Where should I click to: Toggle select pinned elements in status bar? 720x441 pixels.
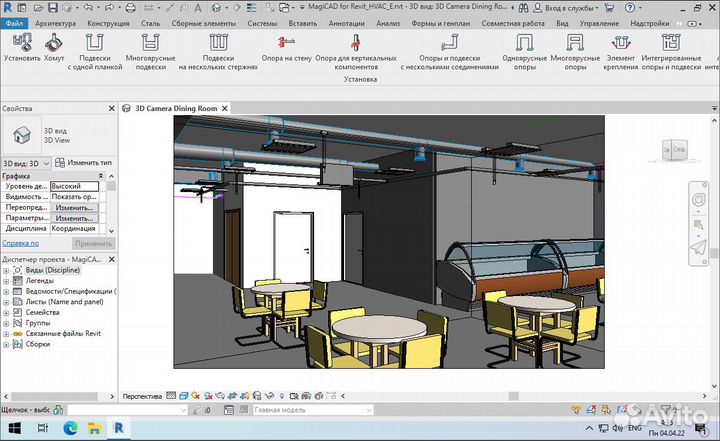(607, 408)
